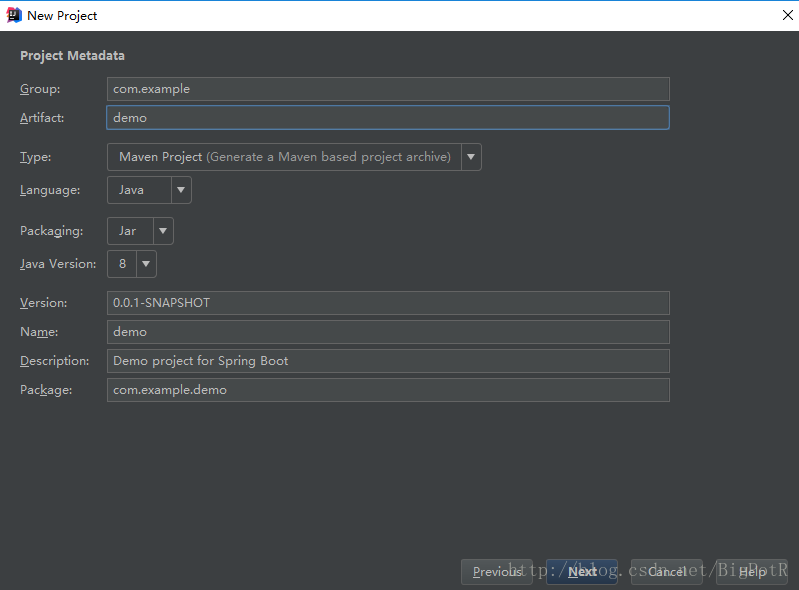Open the Type dropdown arrow

pos(471,157)
